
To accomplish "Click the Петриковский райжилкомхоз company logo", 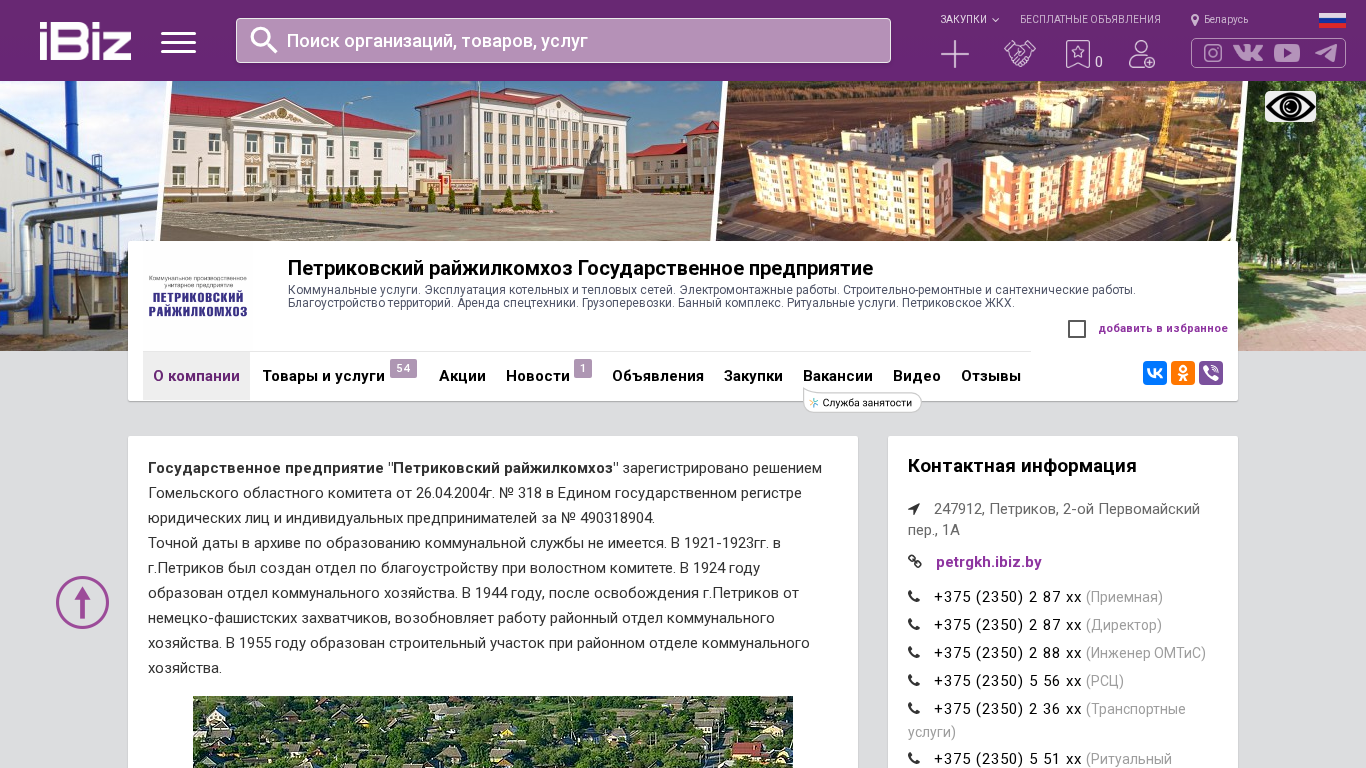I will pos(198,296).
